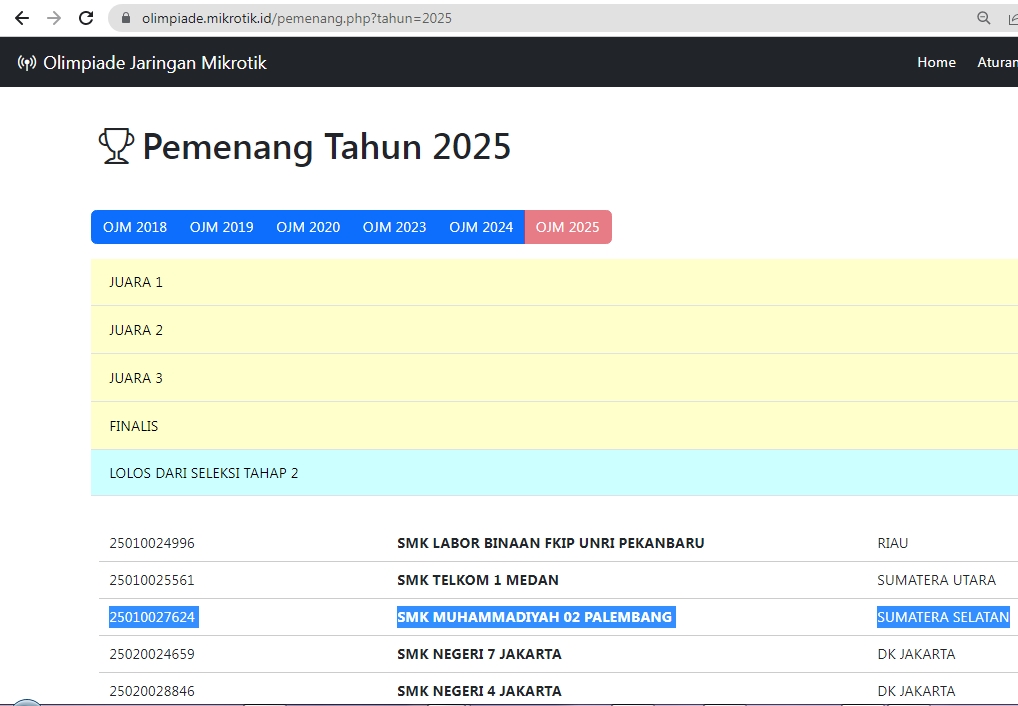Go to Home in the navbar
This screenshot has height=706, width=1018.
[936, 62]
